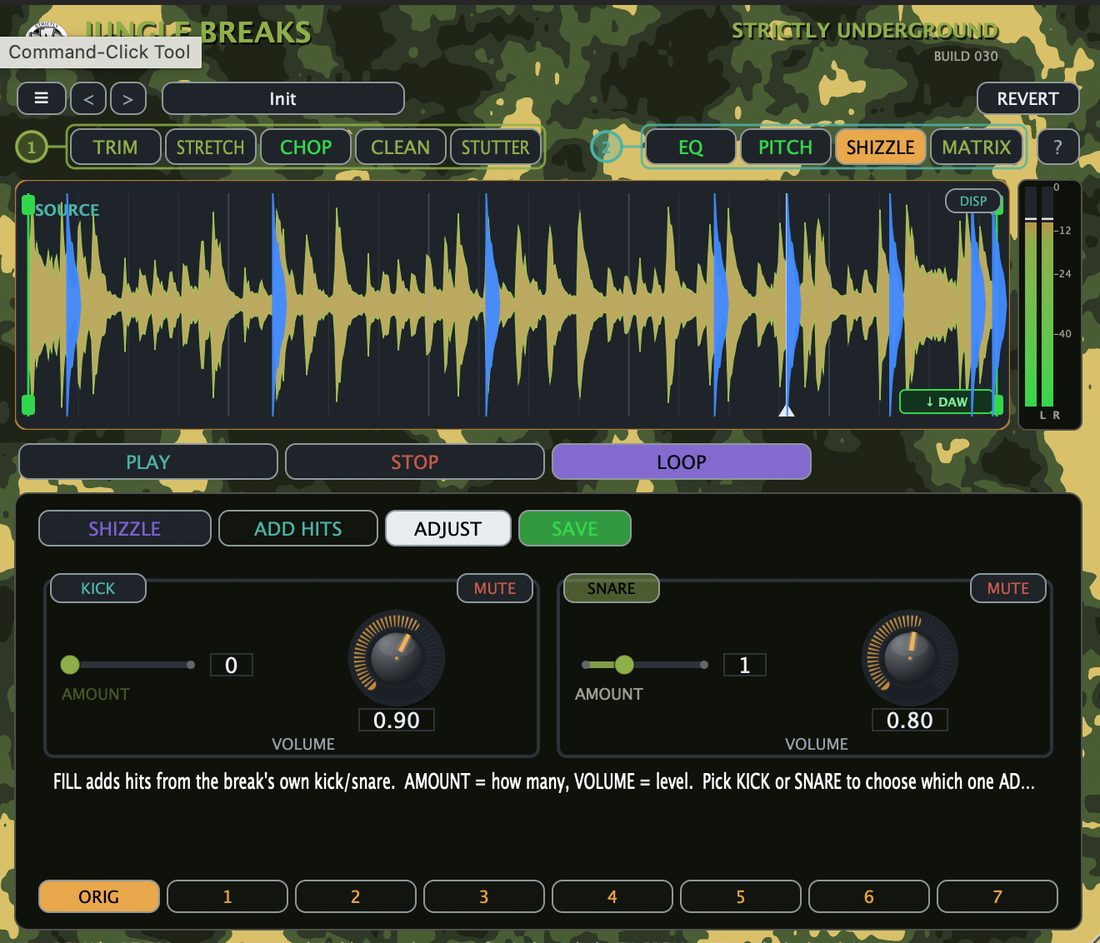Open the TRIM tab

coord(115,147)
